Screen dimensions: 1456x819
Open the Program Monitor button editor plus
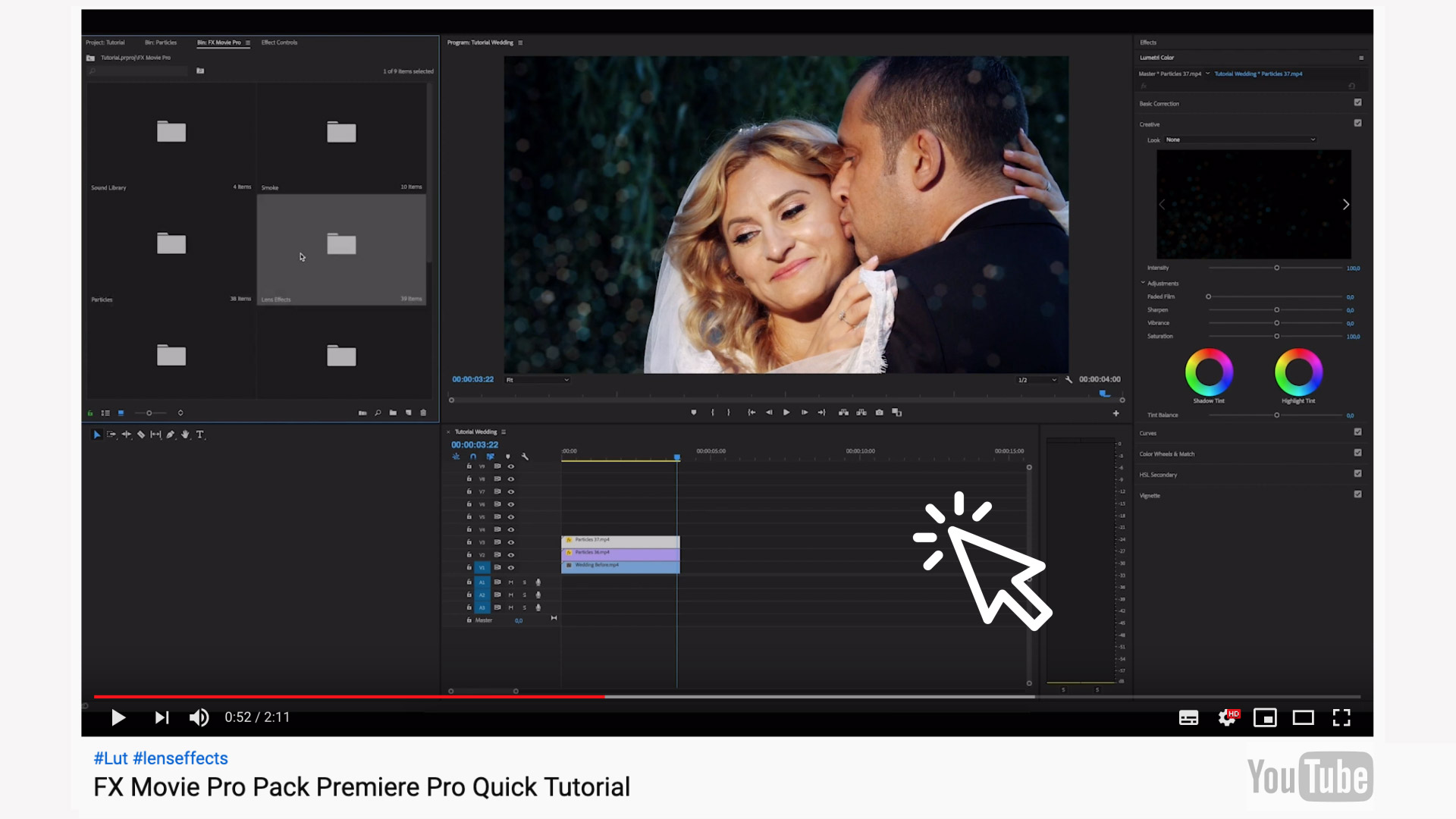click(x=1116, y=413)
